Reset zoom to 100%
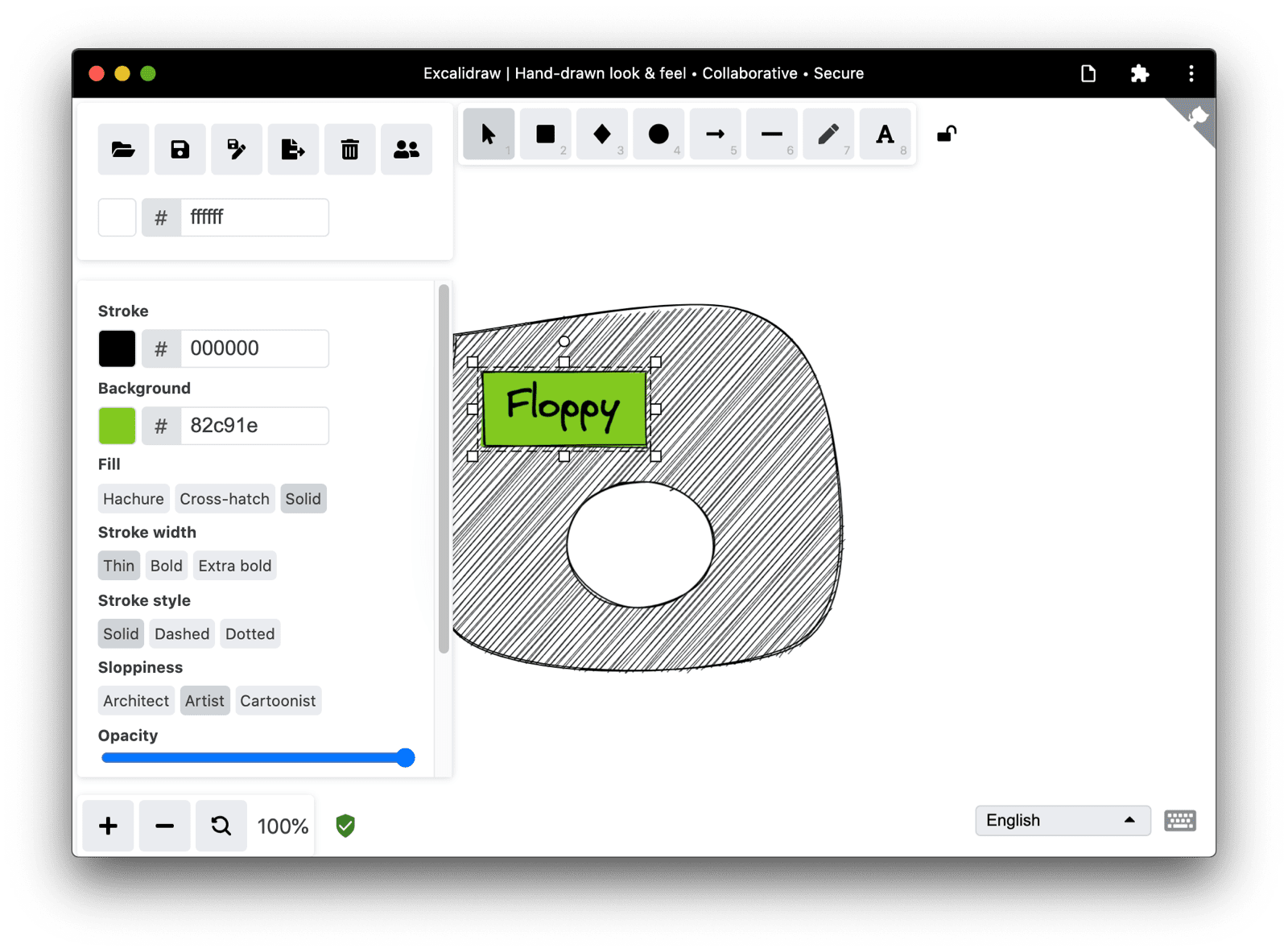Viewport: 1288px width, 952px height. coord(221,825)
